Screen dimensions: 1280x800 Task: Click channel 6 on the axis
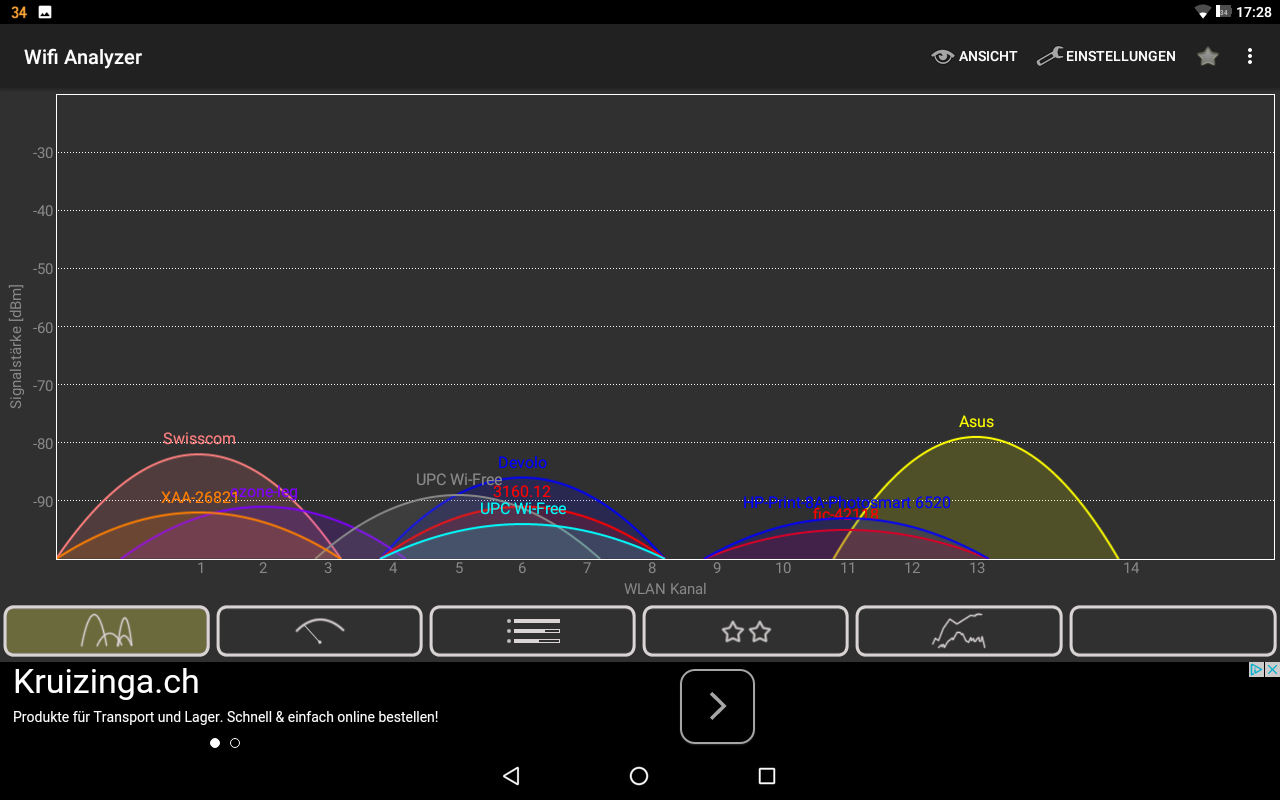(521, 569)
